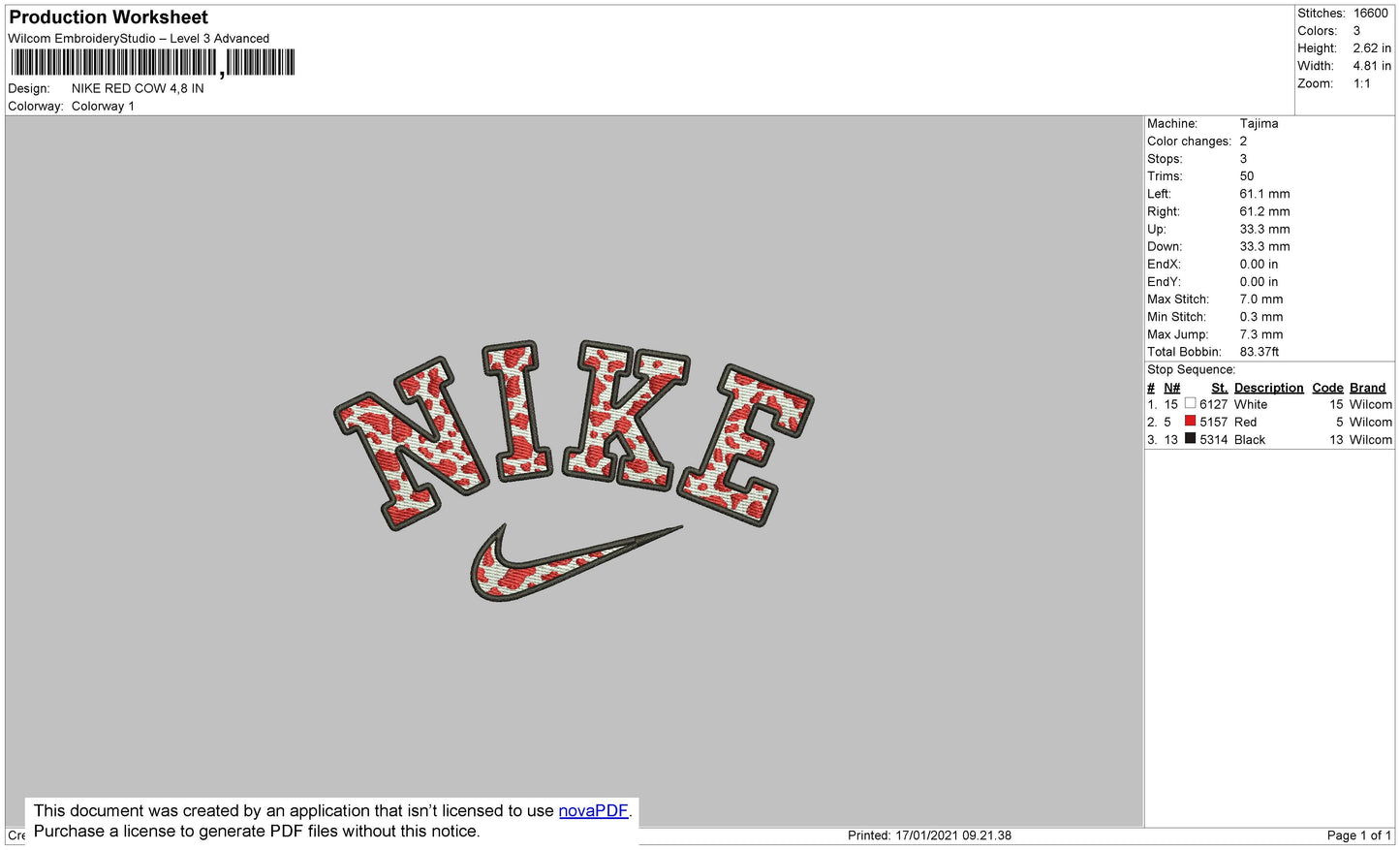Screen dimensions: 1400x850
Task: Click the Total Bobbin value '83.37ft'
Action: (1260, 352)
